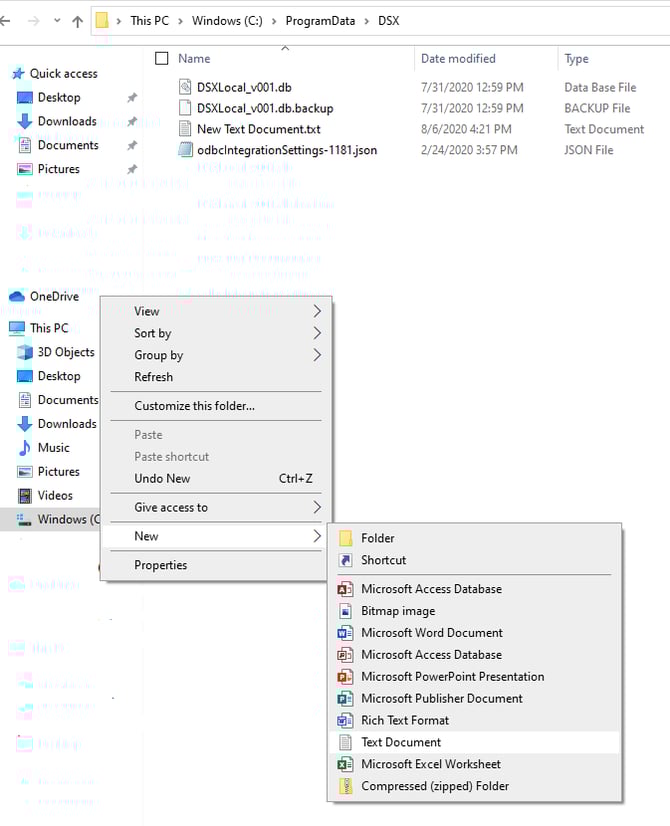Open 3D Objects under This PC
This screenshot has height=826, width=670.
(x=66, y=352)
